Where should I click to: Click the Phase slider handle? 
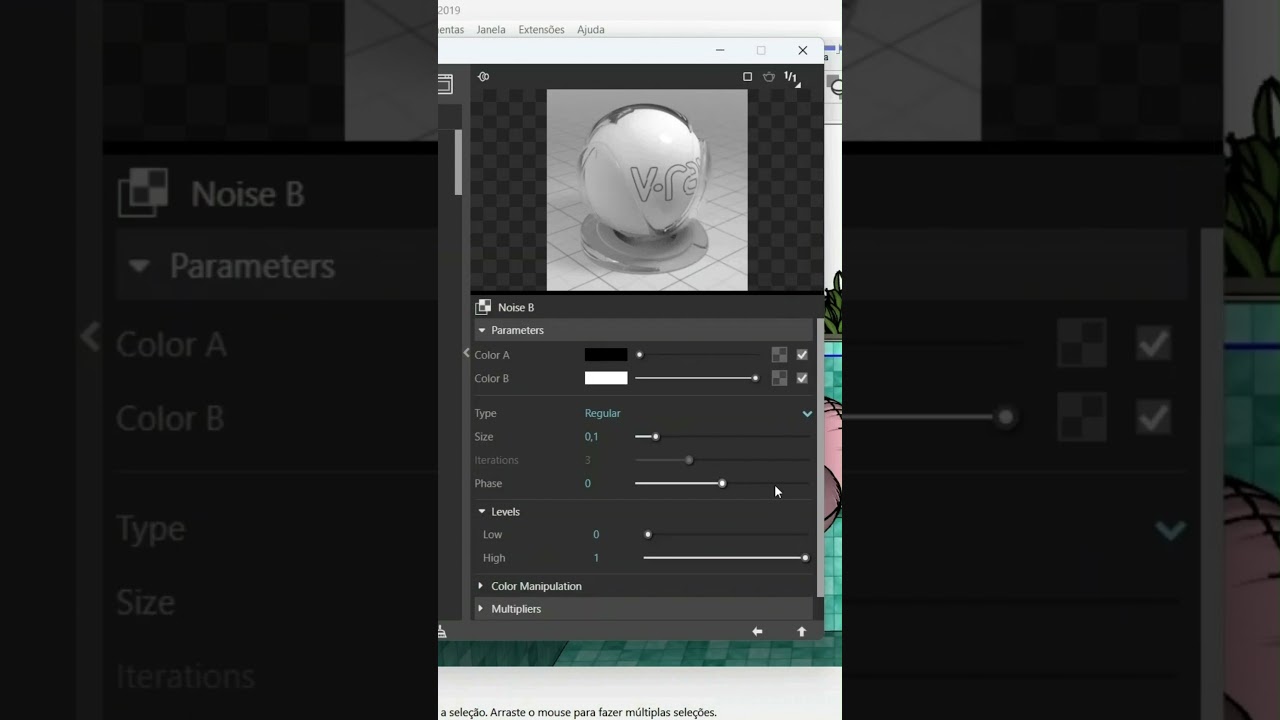[722, 484]
